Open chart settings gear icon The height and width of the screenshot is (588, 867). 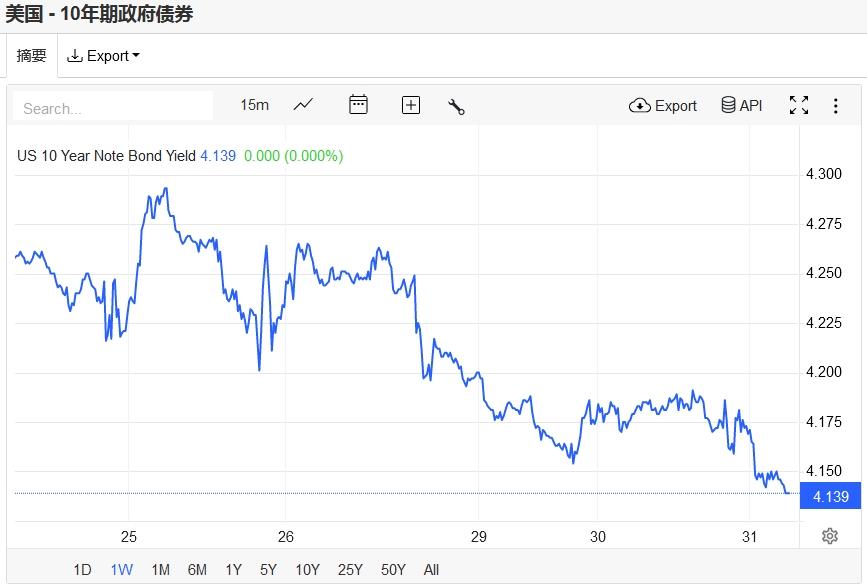(829, 536)
